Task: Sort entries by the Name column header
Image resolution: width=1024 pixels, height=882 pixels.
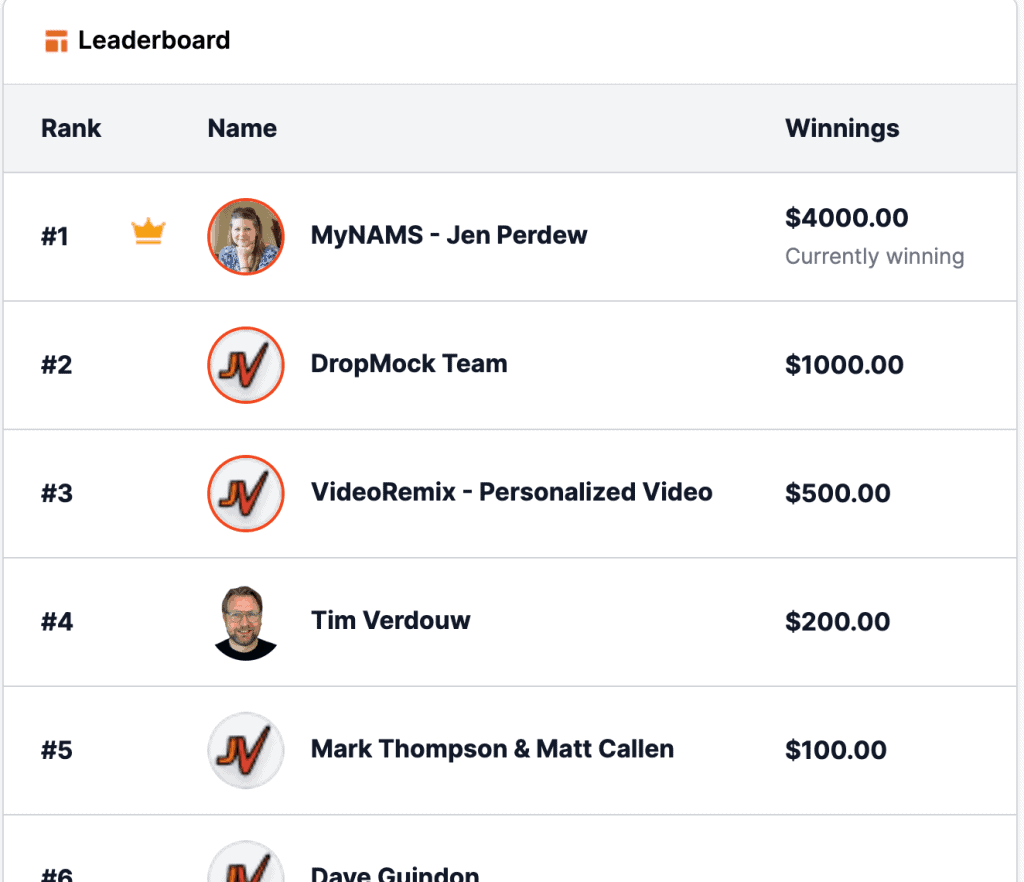Action: (x=242, y=128)
